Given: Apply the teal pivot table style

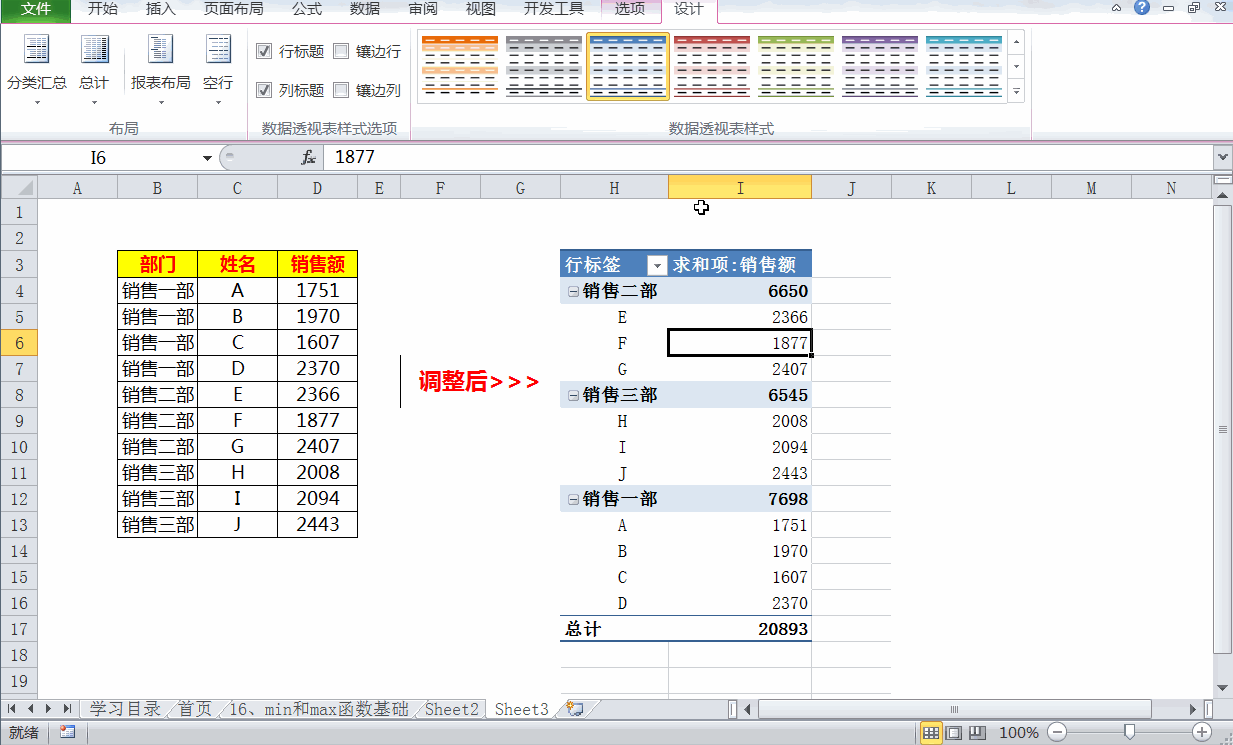Looking at the screenshot, I should coord(963,66).
